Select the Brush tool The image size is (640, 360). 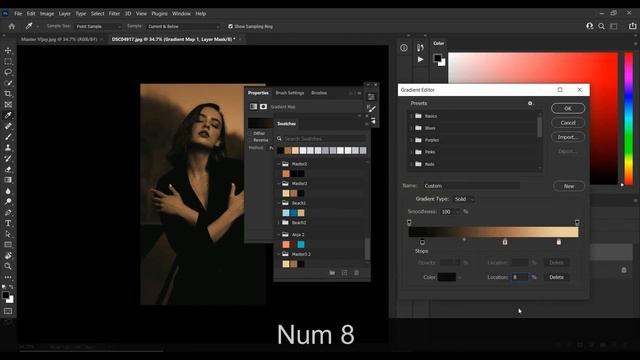8,137
